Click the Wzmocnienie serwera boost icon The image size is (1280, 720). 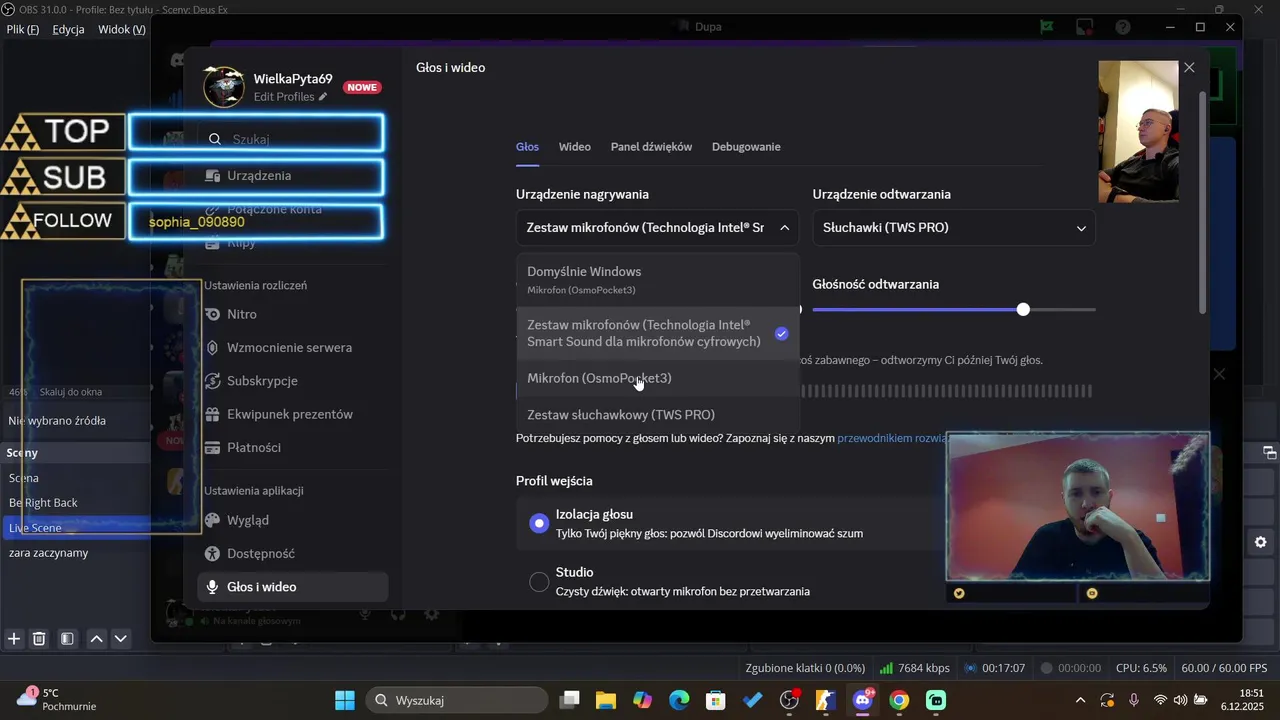(x=212, y=348)
